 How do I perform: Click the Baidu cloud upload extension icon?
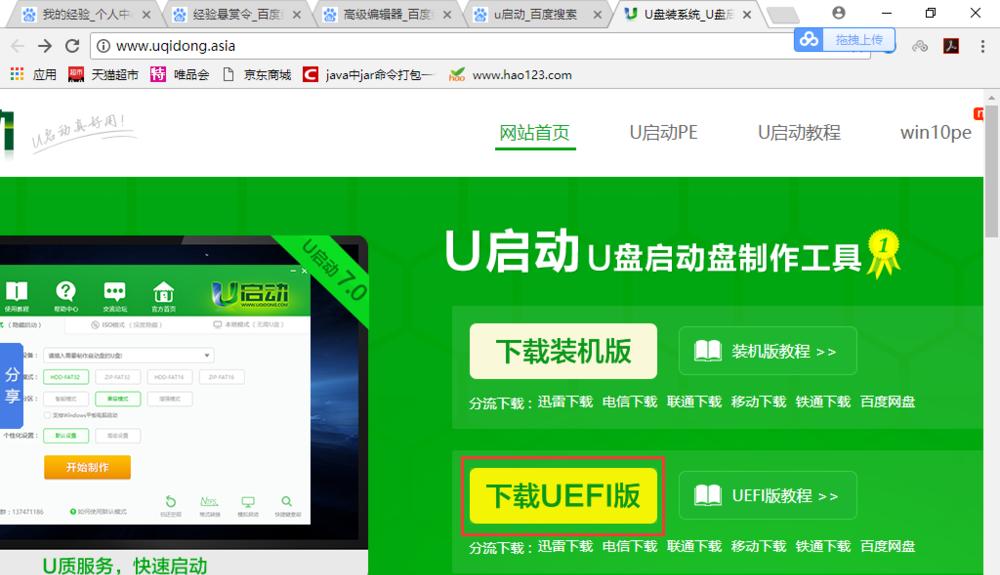click(x=809, y=40)
